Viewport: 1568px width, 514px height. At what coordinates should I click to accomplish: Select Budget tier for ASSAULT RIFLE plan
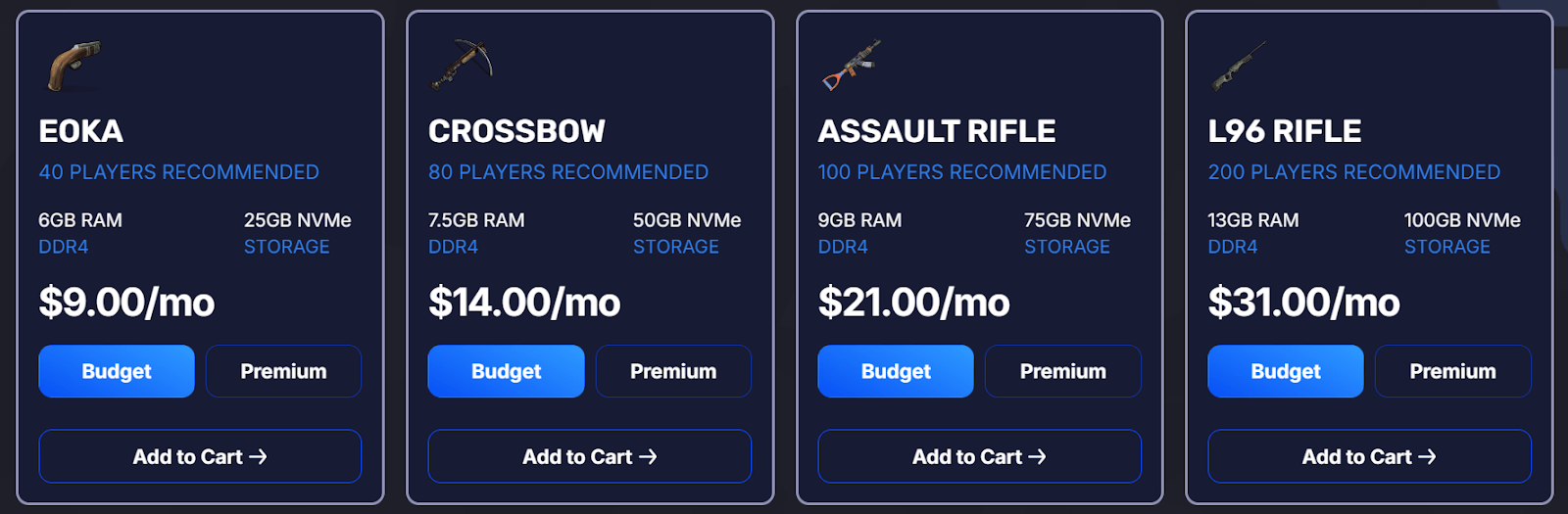(896, 371)
